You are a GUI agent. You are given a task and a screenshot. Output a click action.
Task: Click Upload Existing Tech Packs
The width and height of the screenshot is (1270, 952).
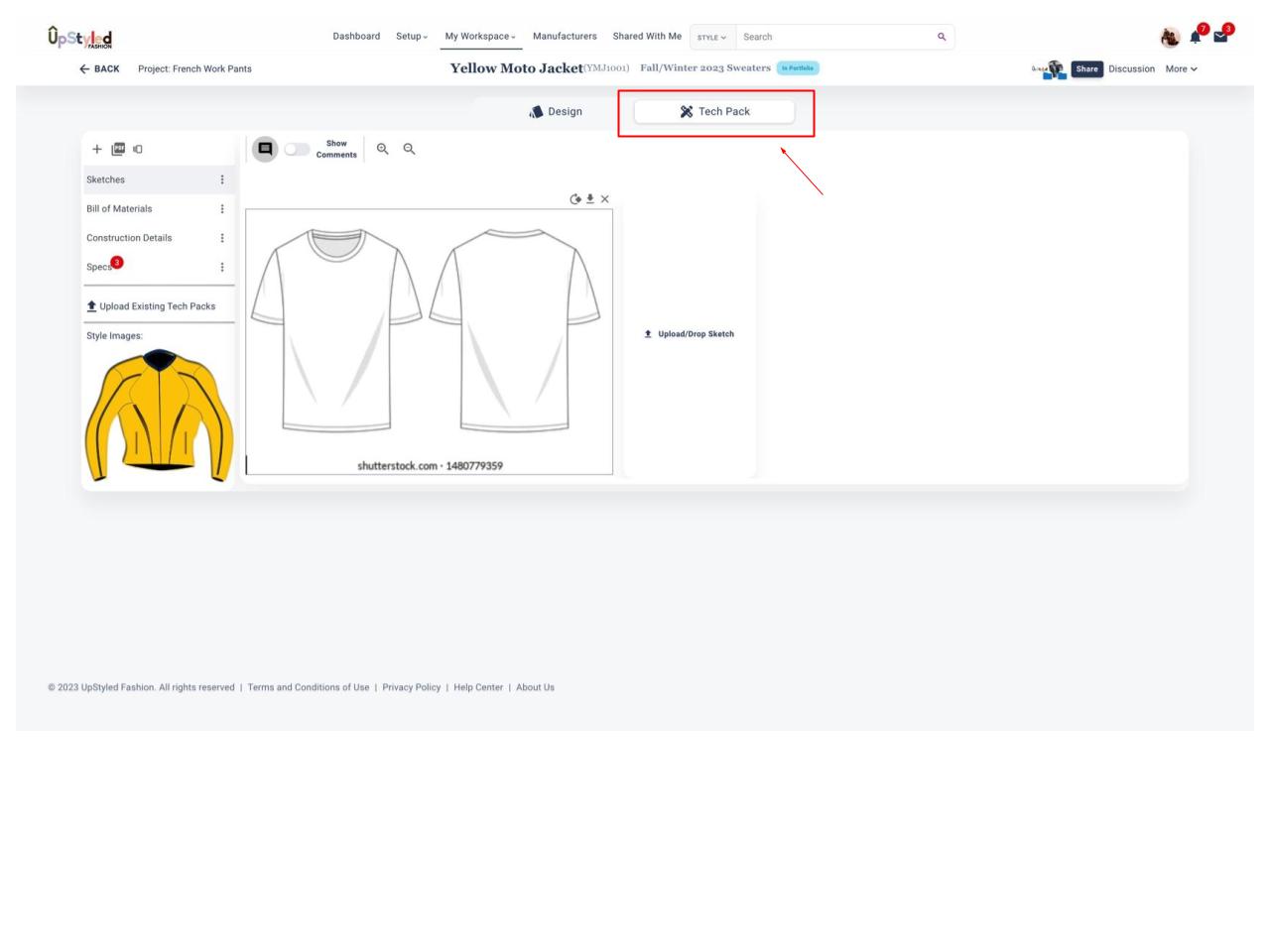[151, 306]
